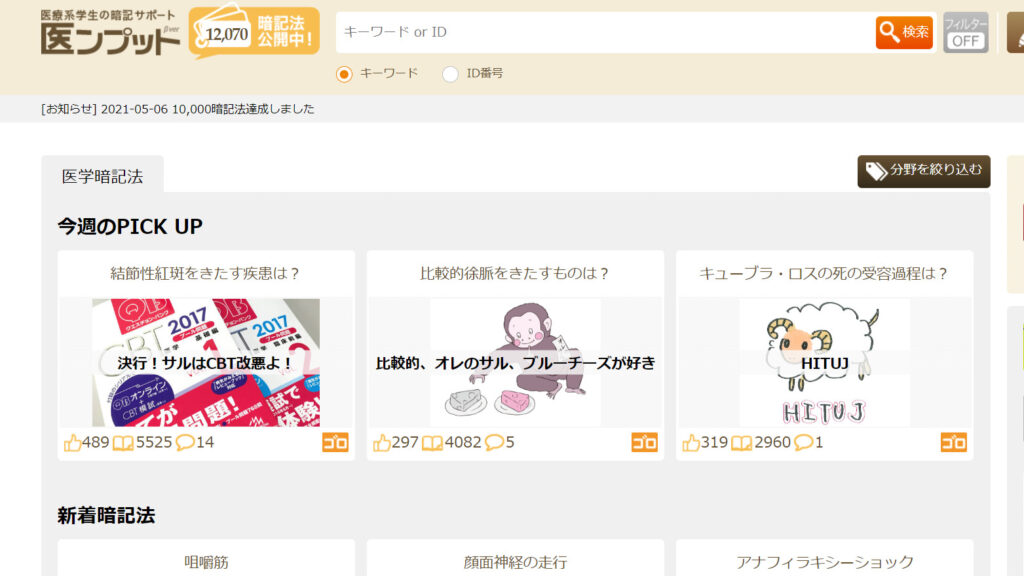Click comment icon on キューブラ・ロス card
This screenshot has width=1024, height=576.
pos(804,442)
